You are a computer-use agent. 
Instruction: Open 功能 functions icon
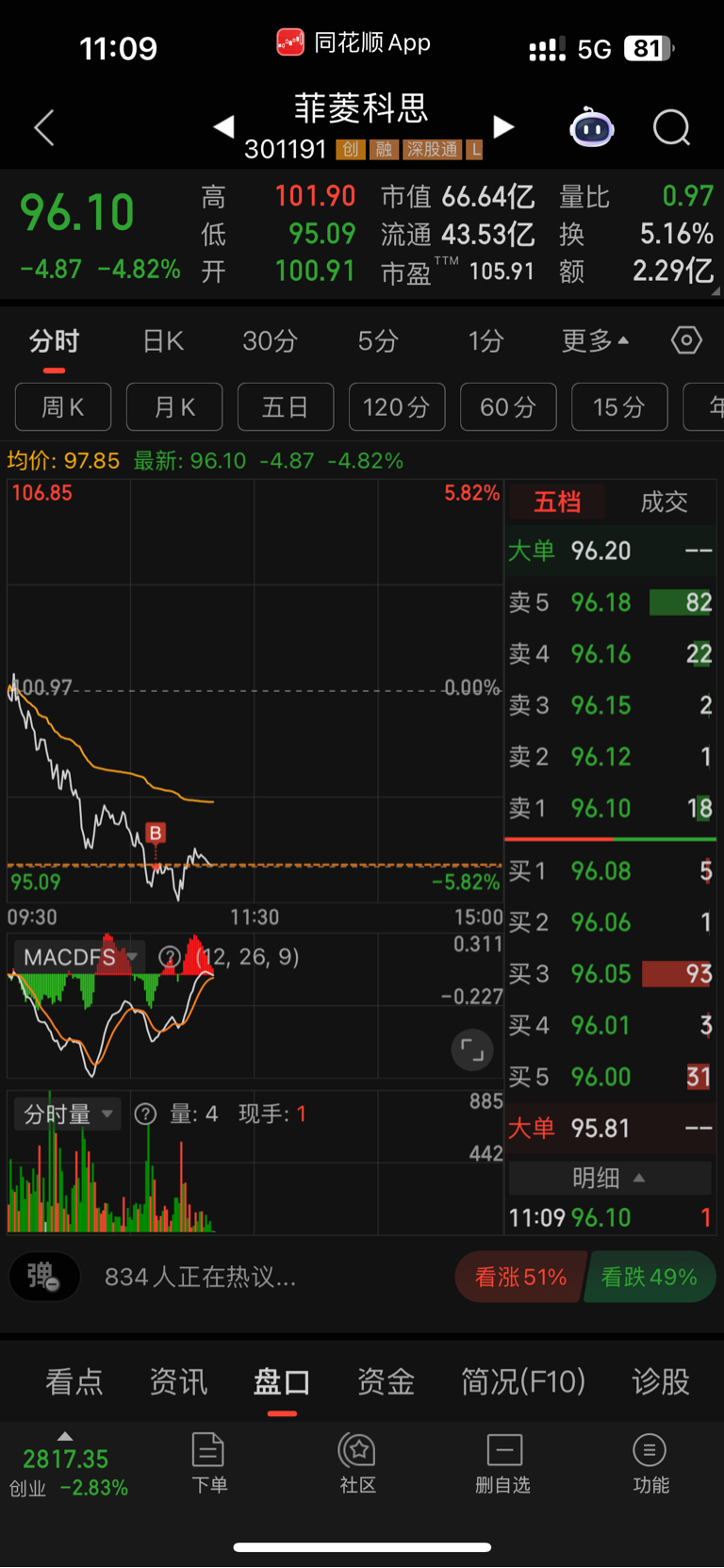click(650, 1462)
